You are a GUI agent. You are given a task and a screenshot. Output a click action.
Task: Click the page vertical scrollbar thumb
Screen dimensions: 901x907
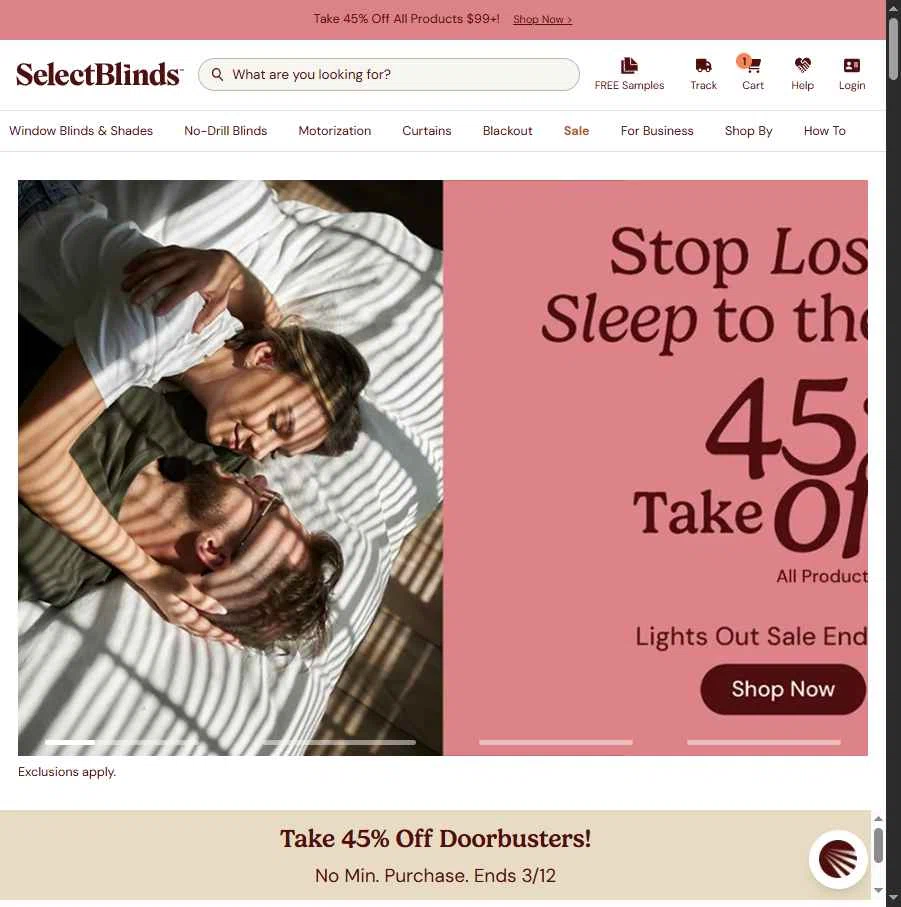(x=894, y=49)
